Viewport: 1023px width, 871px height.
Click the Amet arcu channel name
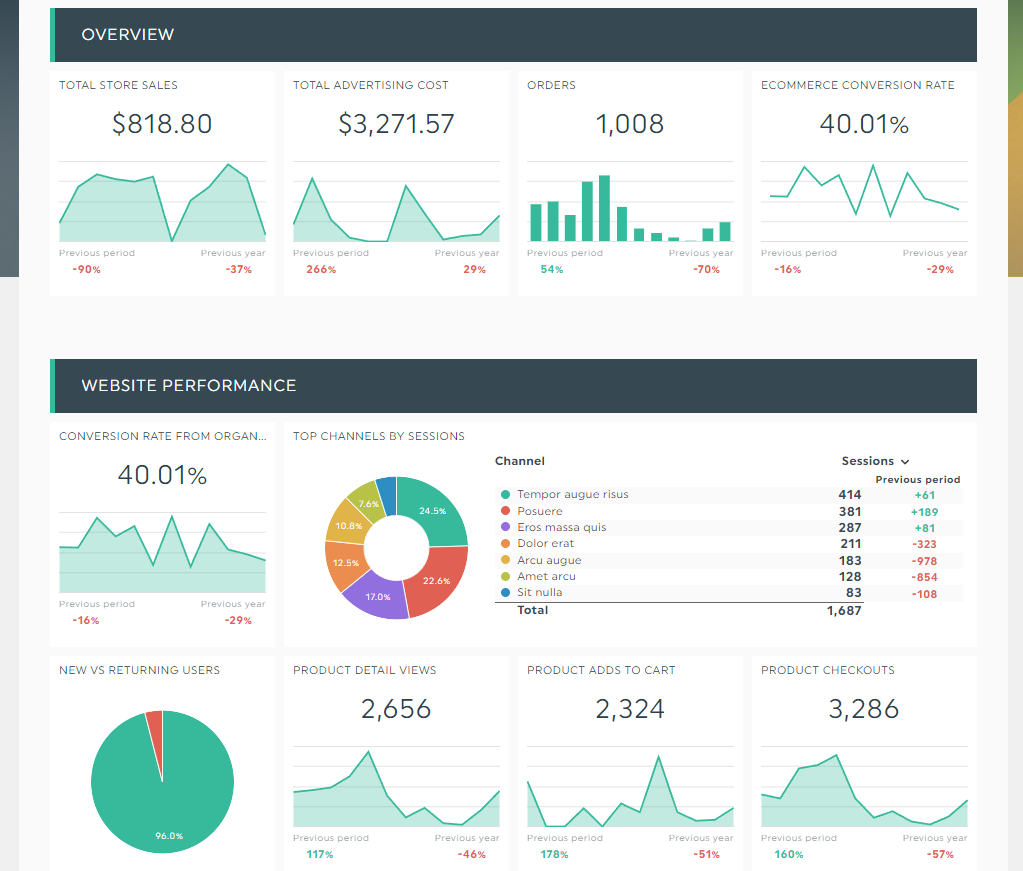click(547, 576)
